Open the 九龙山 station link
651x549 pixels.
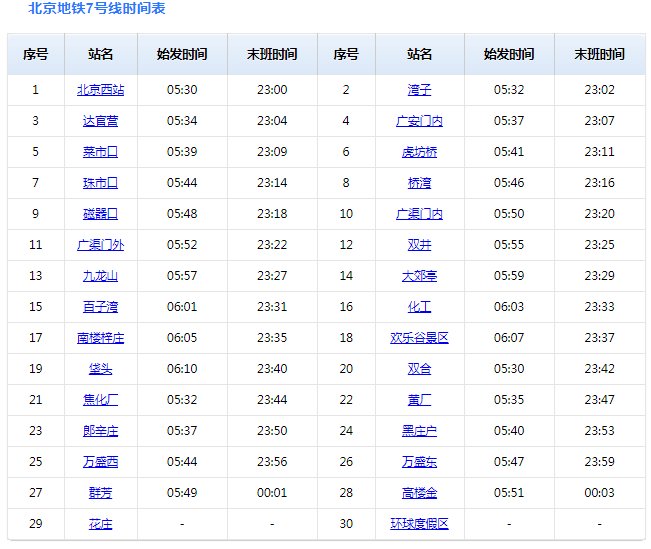[x=100, y=276]
